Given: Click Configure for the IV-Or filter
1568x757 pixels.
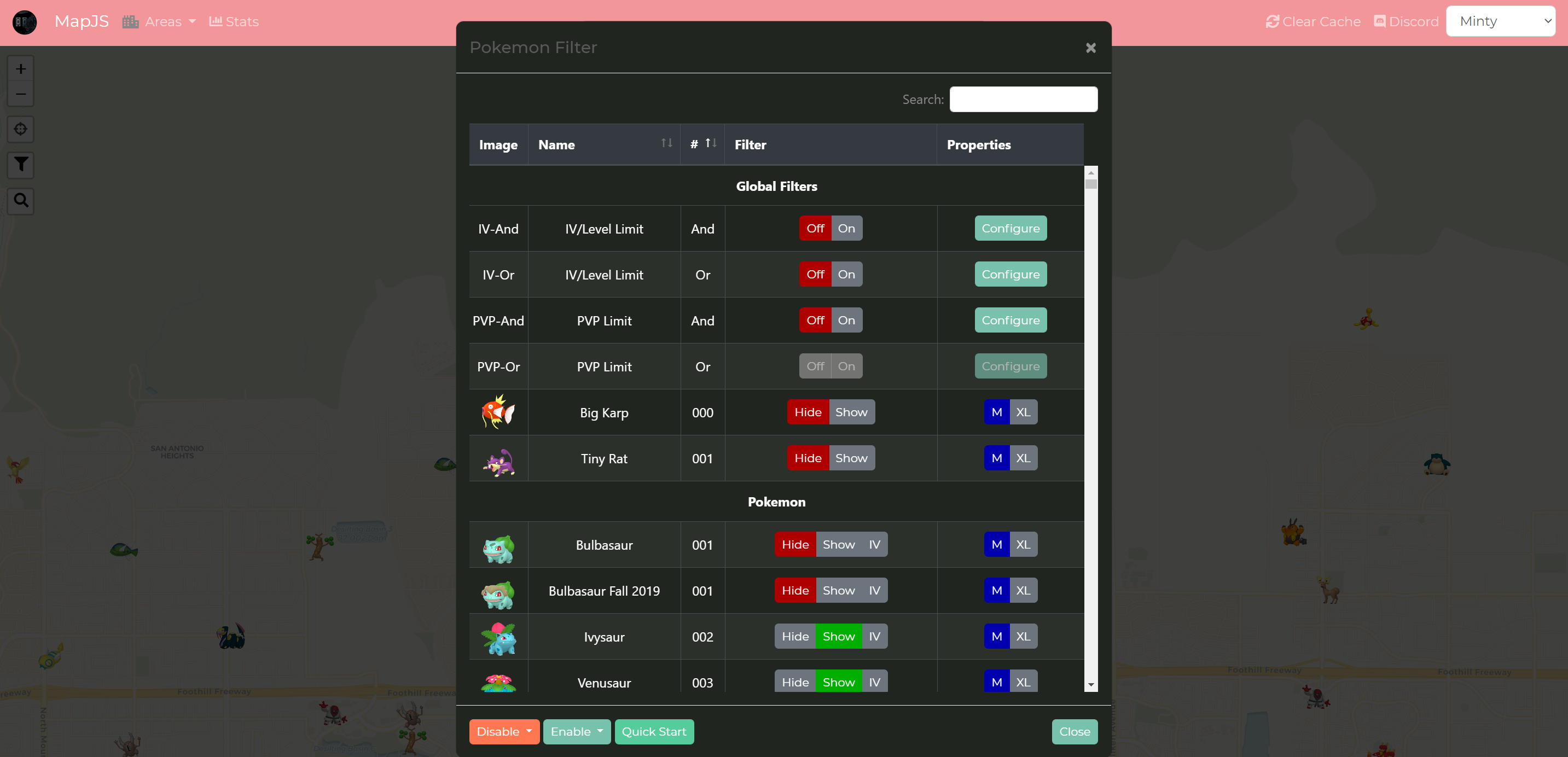Looking at the screenshot, I should tap(1010, 275).
